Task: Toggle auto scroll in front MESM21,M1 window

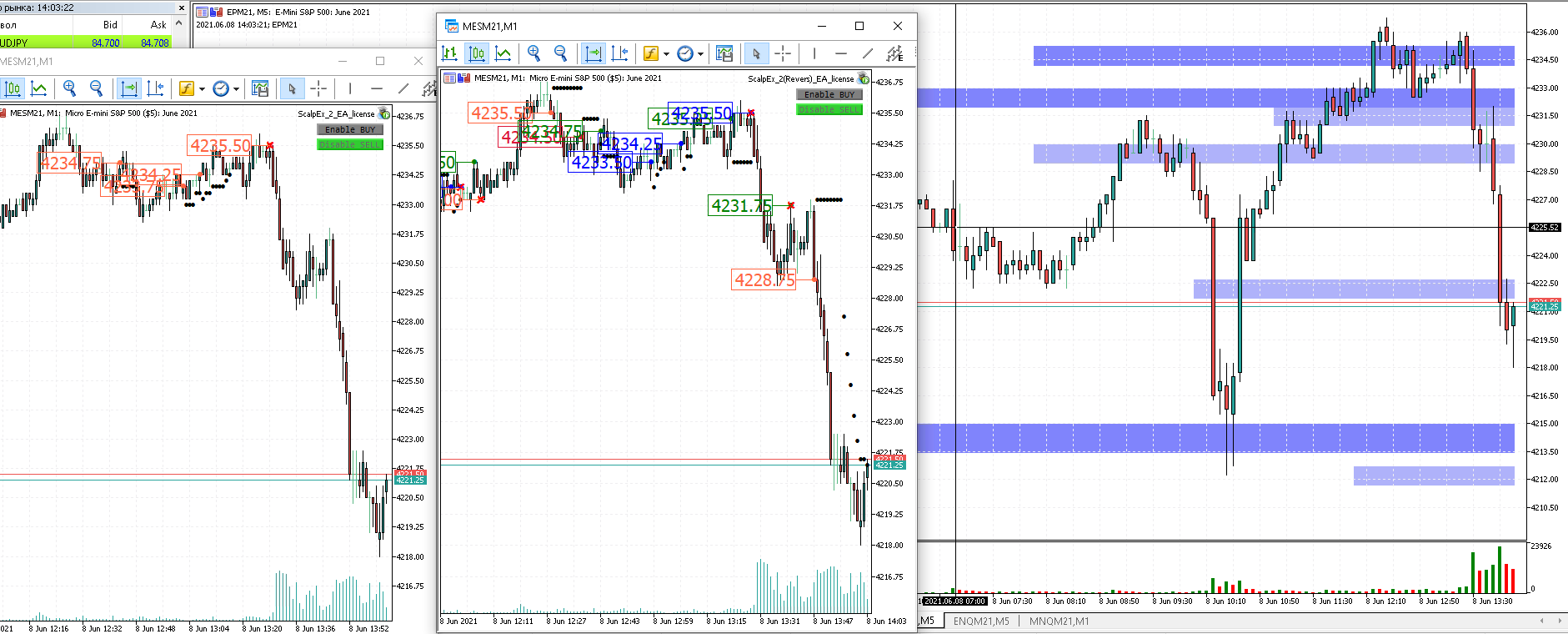Action: (x=593, y=53)
